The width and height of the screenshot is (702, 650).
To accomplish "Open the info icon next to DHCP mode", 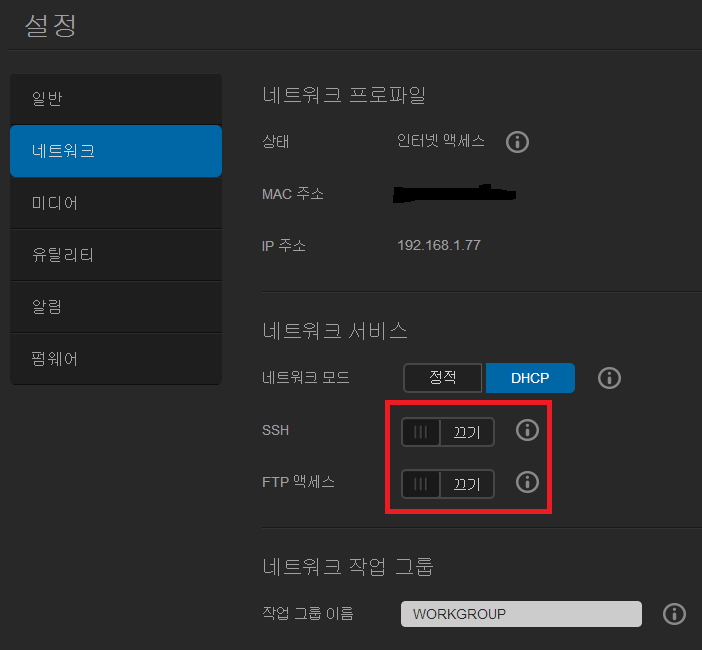I will point(609,378).
